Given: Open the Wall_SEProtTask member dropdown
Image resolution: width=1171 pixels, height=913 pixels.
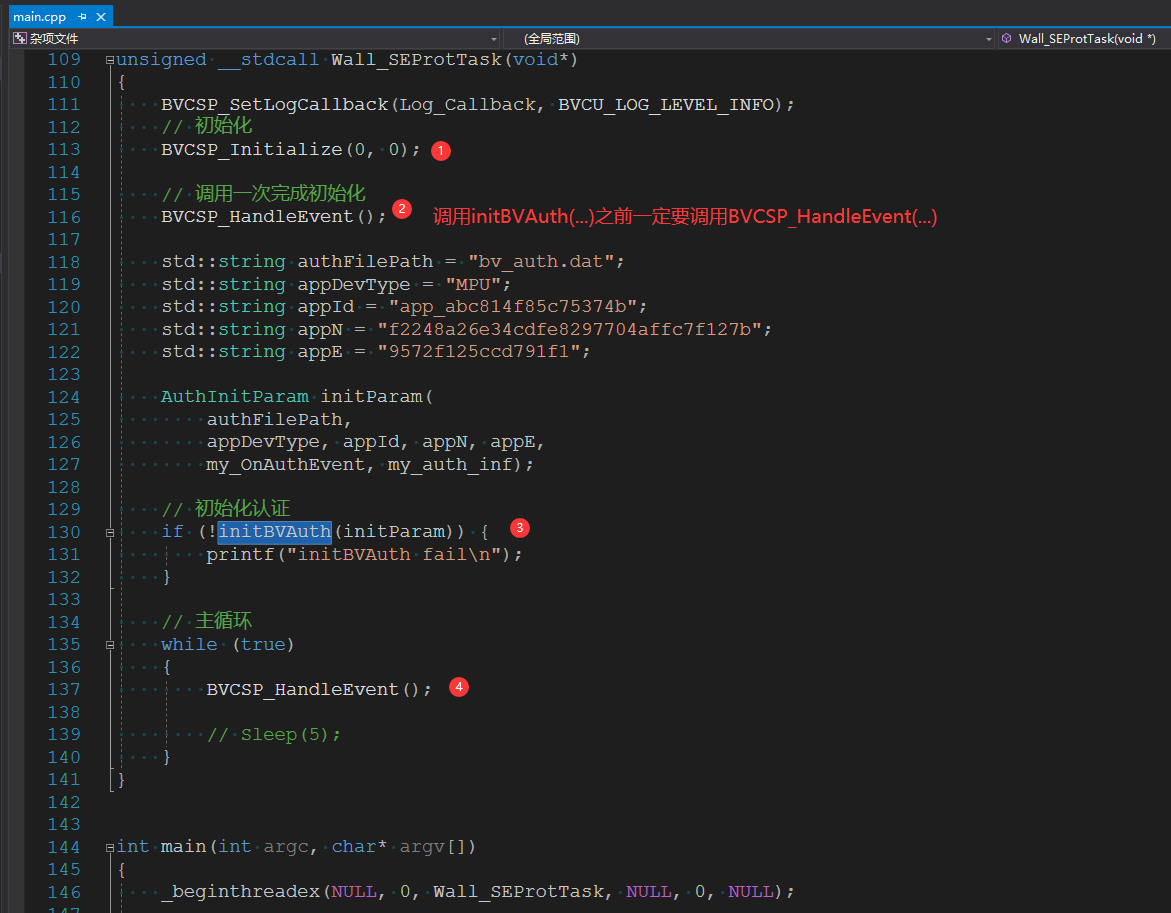Looking at the screenshot, I should click(1085, 39).
